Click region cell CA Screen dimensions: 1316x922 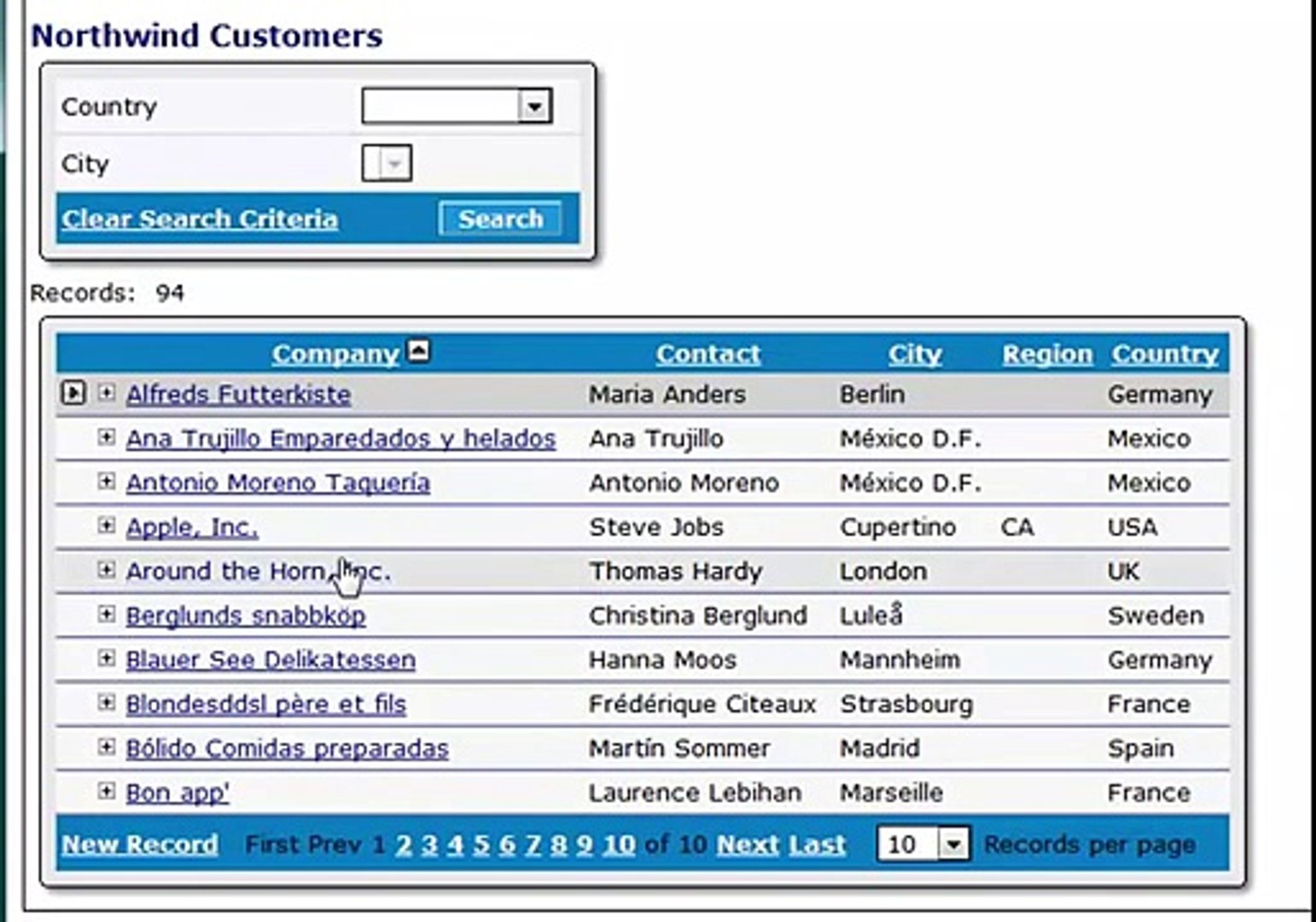click(1017, 527)
